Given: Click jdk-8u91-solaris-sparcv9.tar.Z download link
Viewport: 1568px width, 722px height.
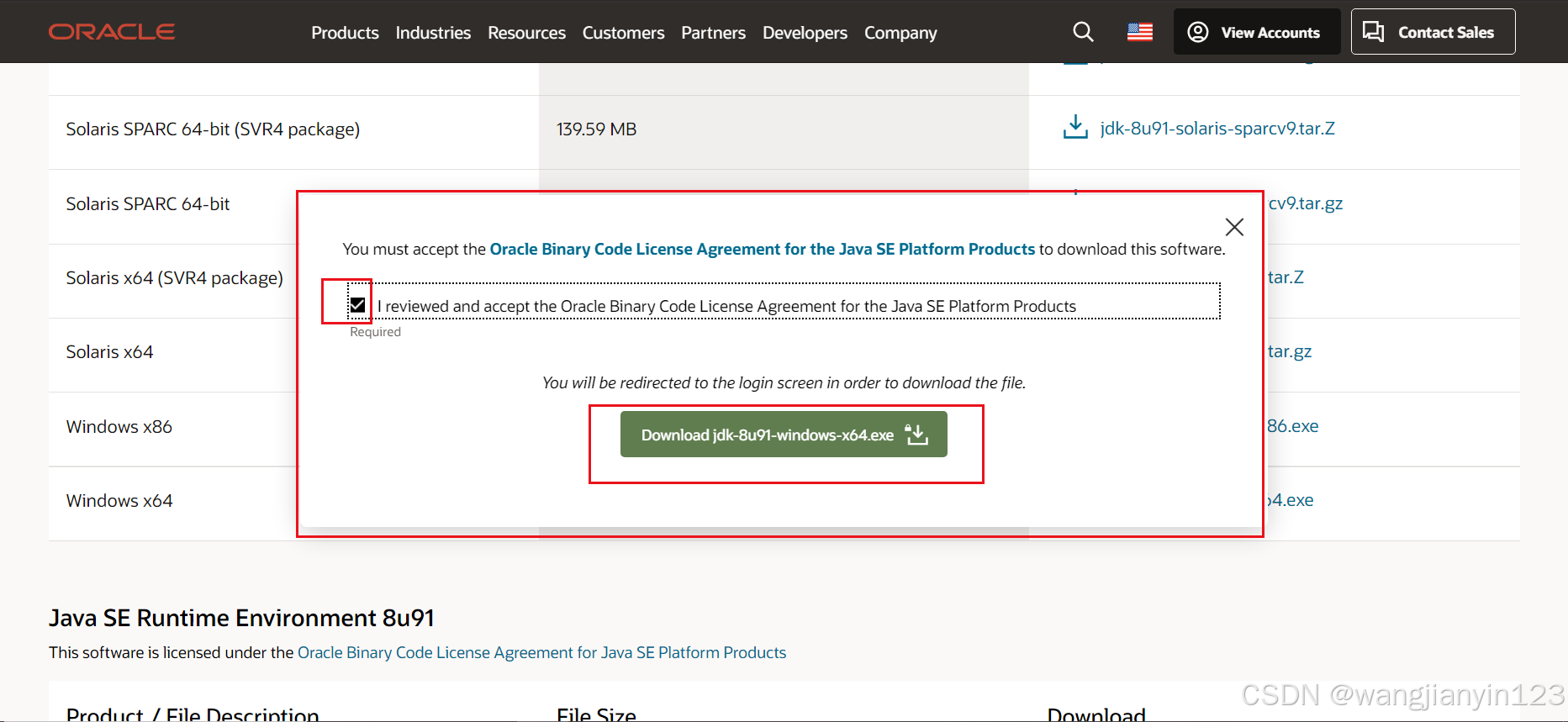Looking at the screenshot, I should [x=1217, y=129].
